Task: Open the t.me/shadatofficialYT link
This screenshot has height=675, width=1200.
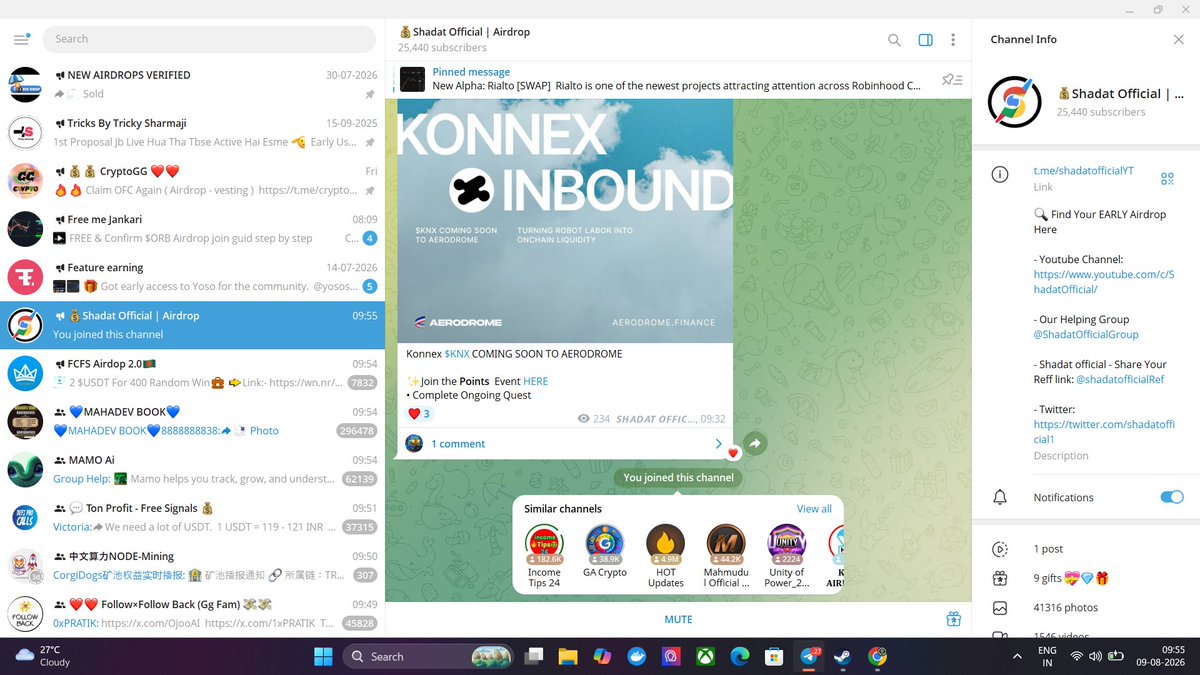Action: (1083, 171)
